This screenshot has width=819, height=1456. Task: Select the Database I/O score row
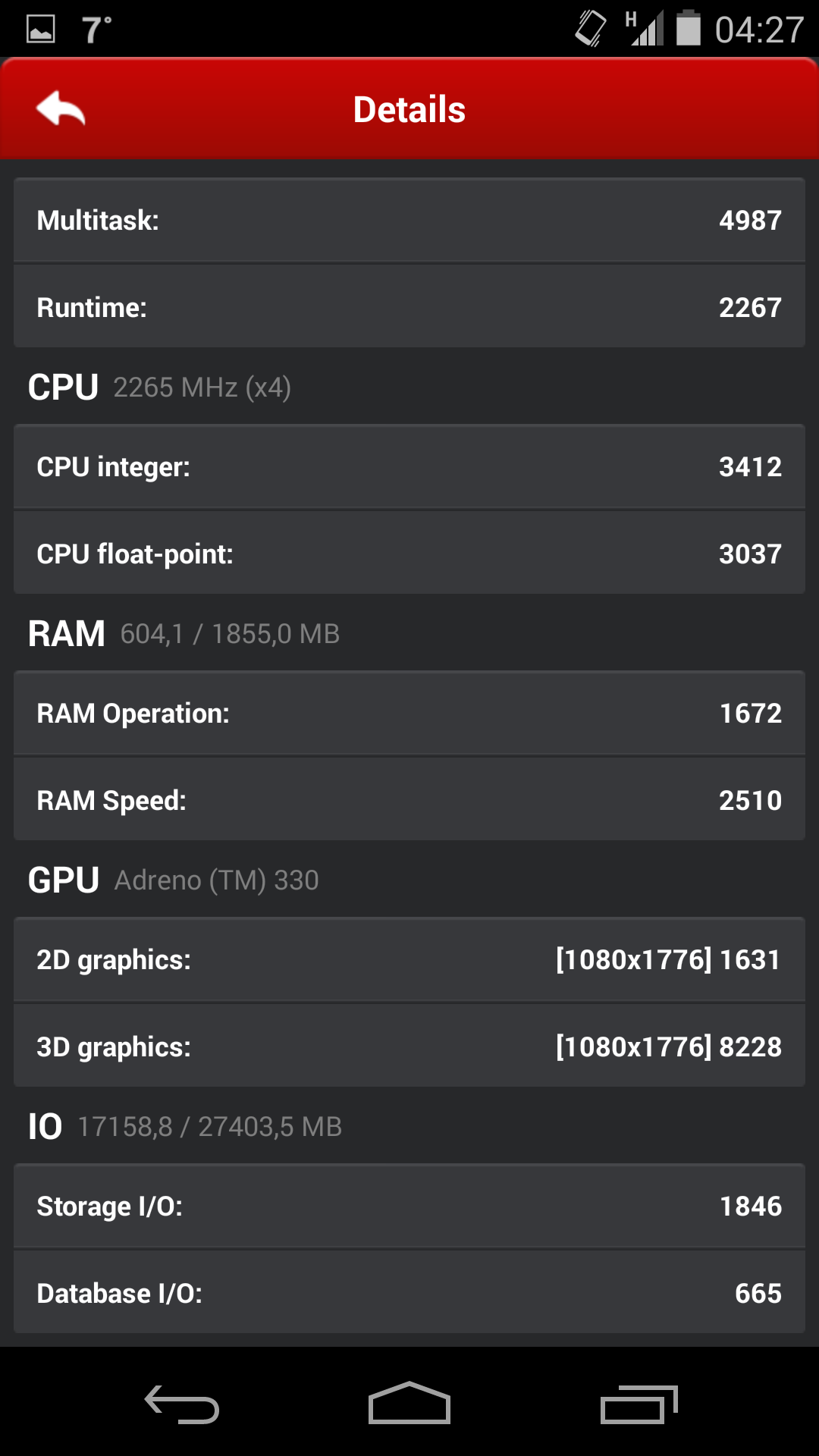[x=409, y=1293]
